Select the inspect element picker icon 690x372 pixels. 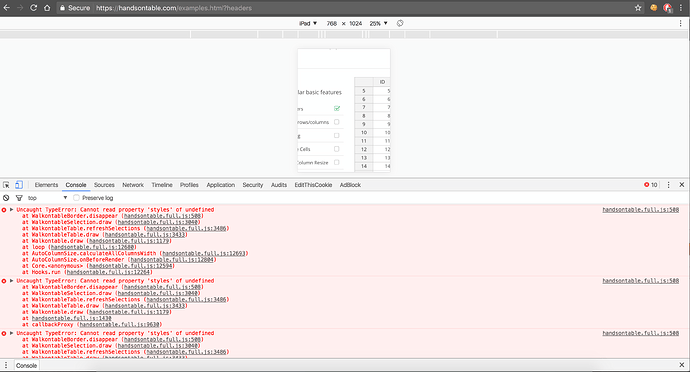click(6, 185)
